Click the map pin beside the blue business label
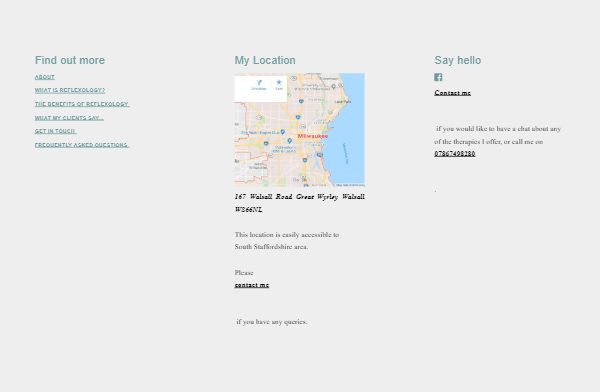The width and height of the screenshot is (600, 392). point(282,132)
